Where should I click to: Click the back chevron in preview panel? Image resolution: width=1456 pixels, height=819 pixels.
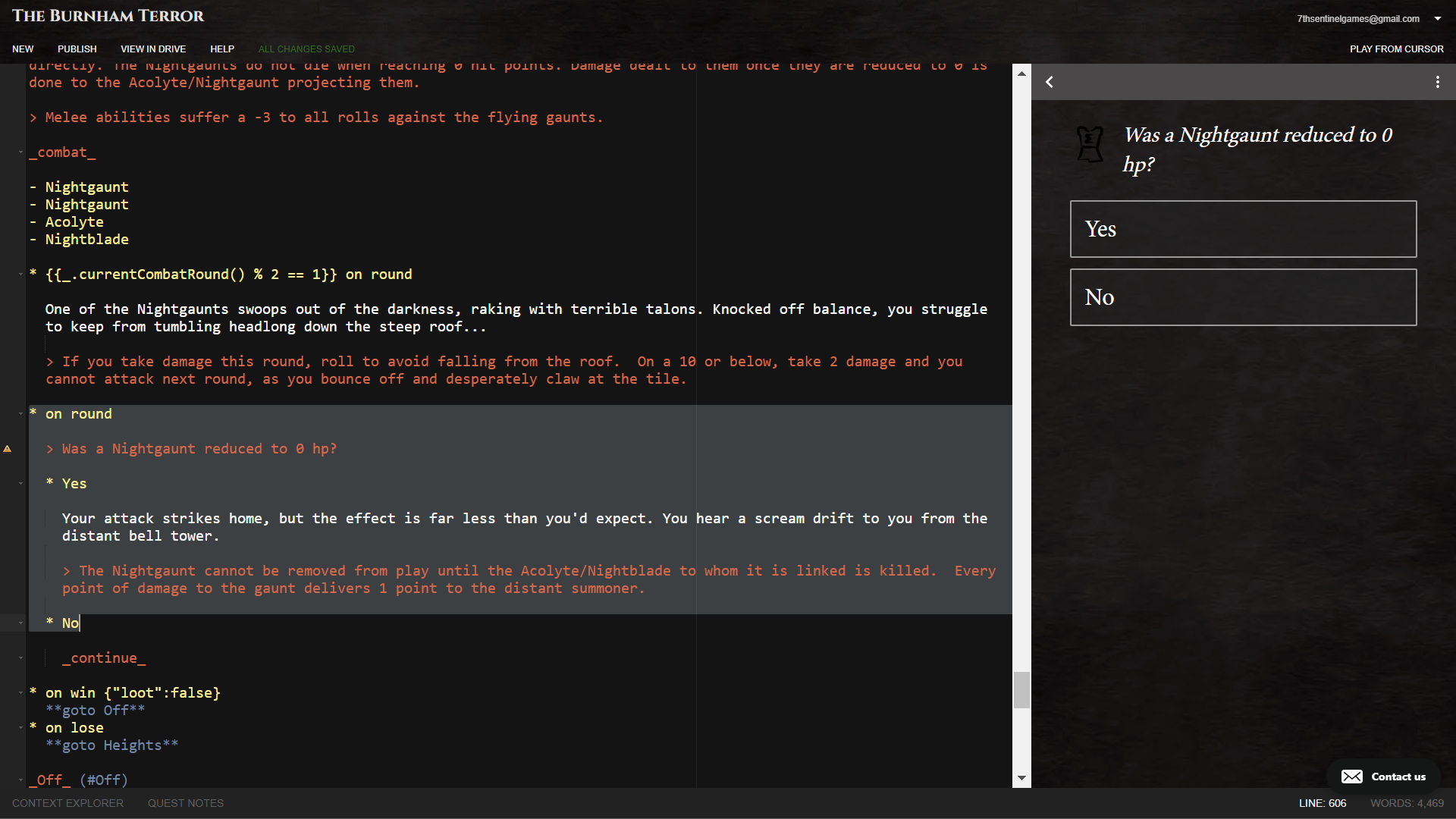click(1050, 82)
